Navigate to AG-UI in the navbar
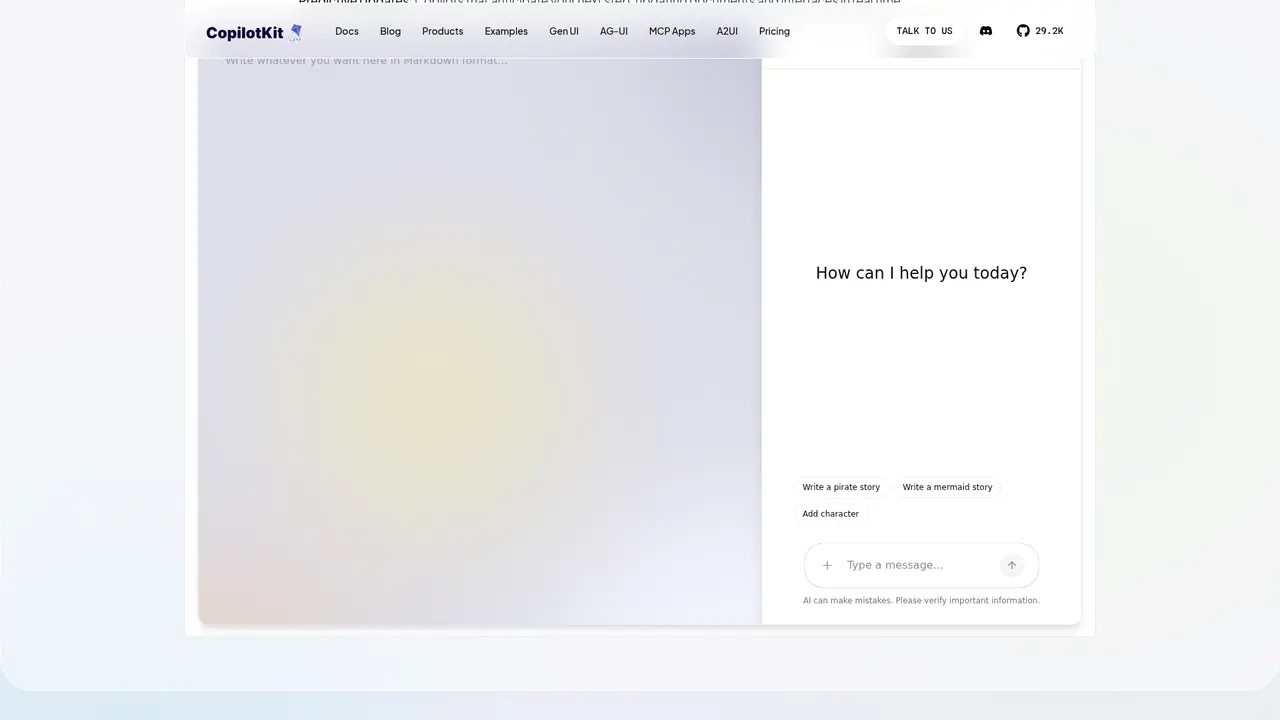1280x720 pixels. click(614, 31)
